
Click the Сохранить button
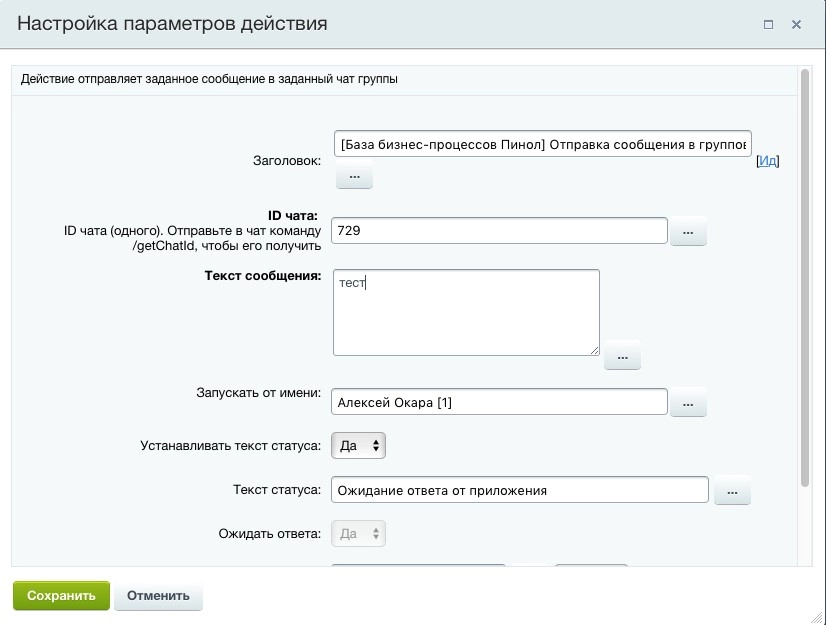pos(60,594)
